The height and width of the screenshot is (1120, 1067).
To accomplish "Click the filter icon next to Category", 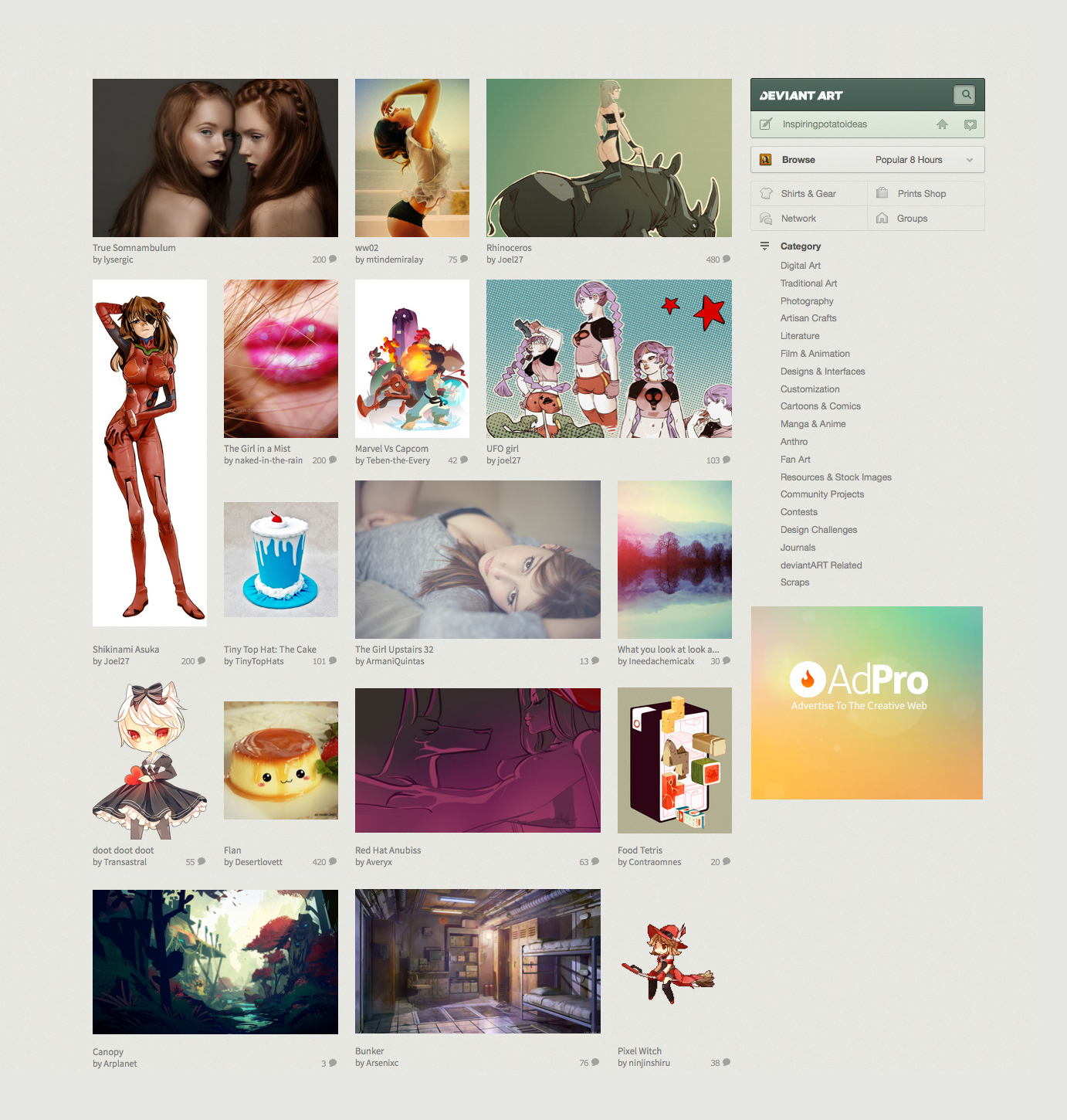I will tap(764, 246).
